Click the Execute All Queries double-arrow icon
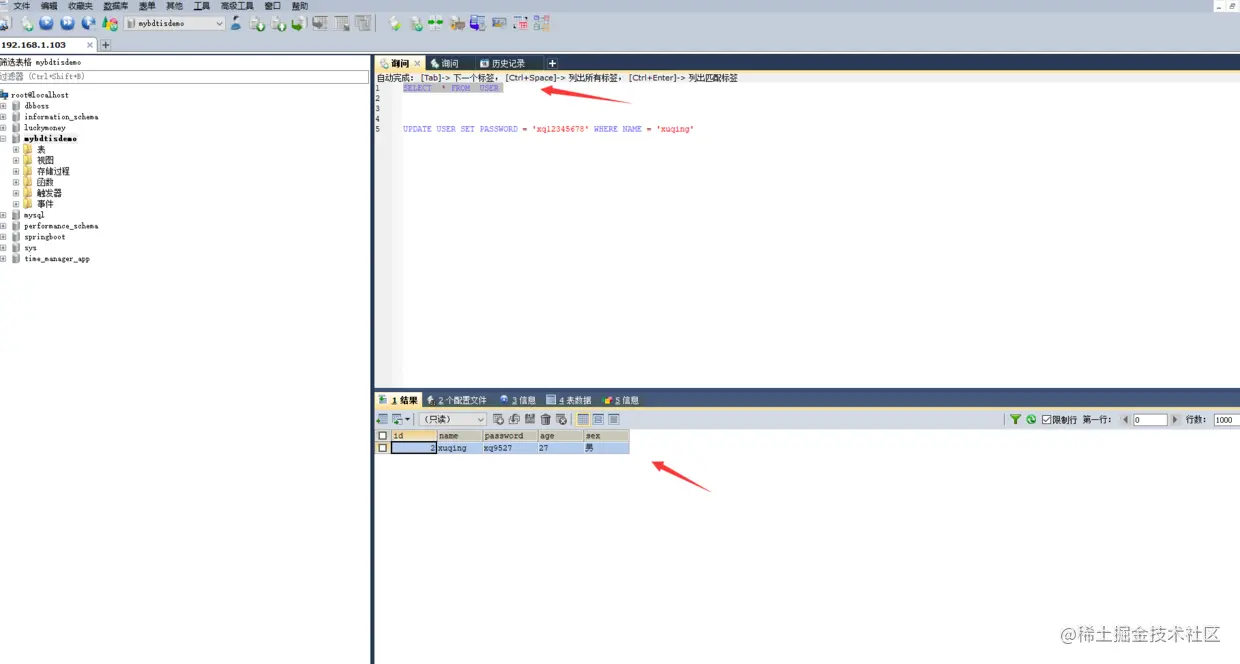The width and height of the screenshot is (1240, 664). [x=67, y=23]
